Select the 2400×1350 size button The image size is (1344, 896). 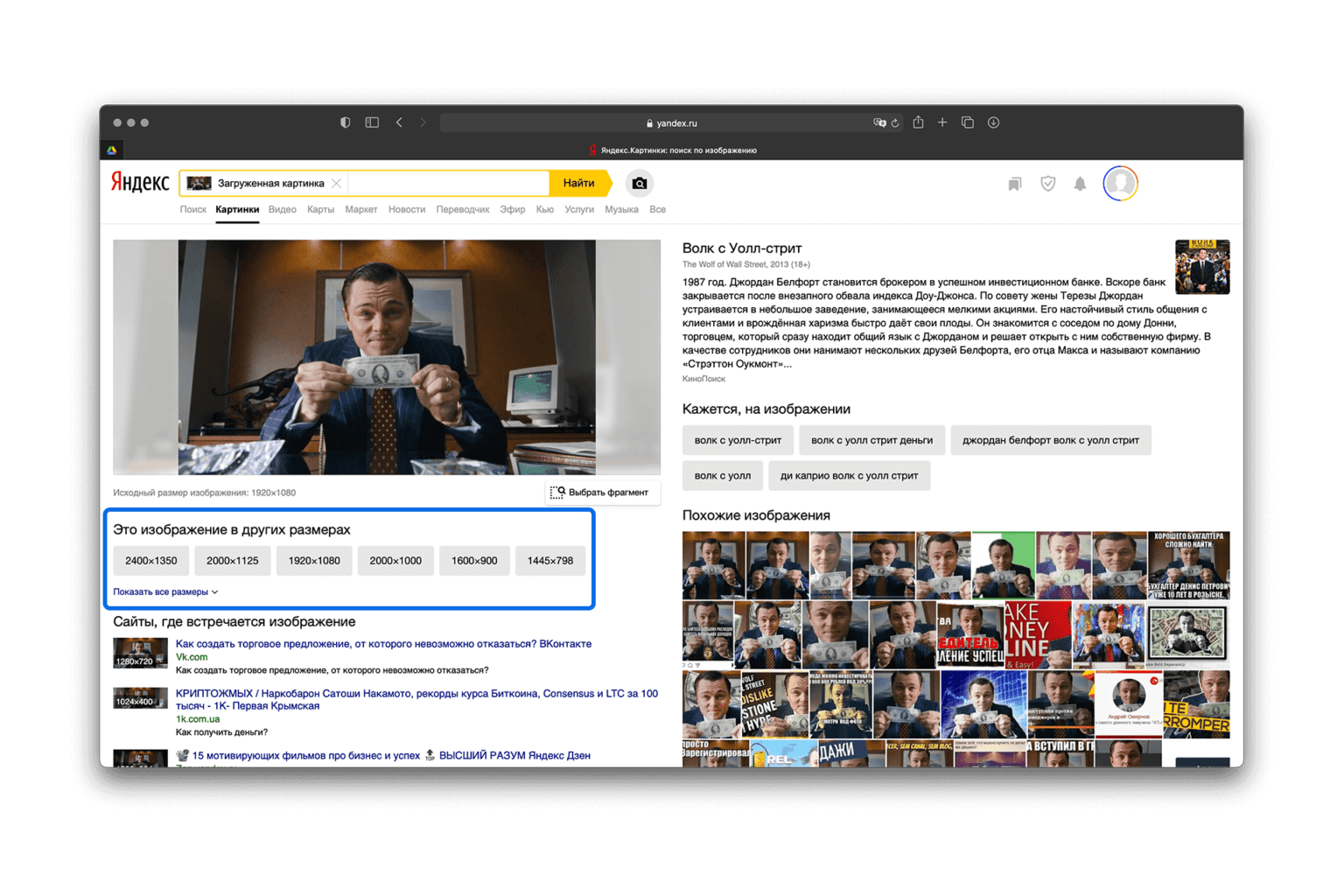151,561
